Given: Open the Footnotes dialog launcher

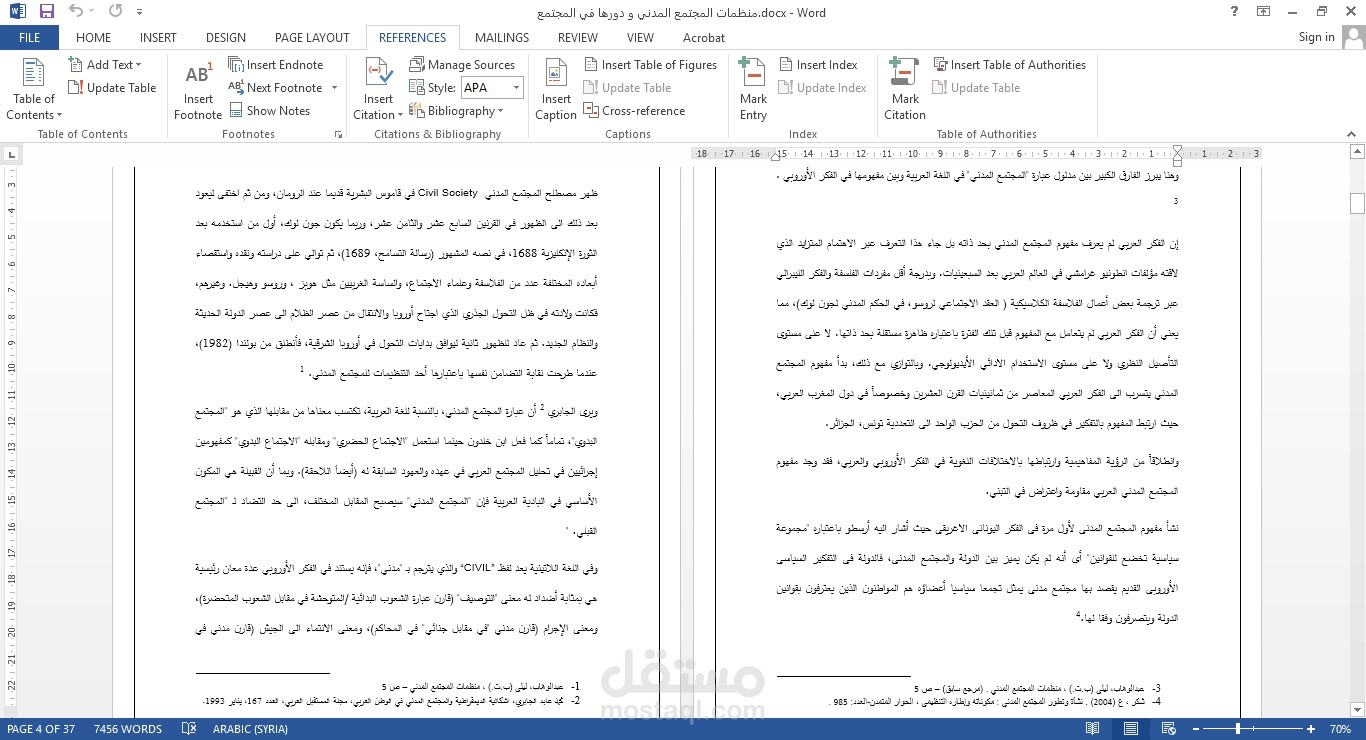Looking at the screenshot, I should point(338,134).
